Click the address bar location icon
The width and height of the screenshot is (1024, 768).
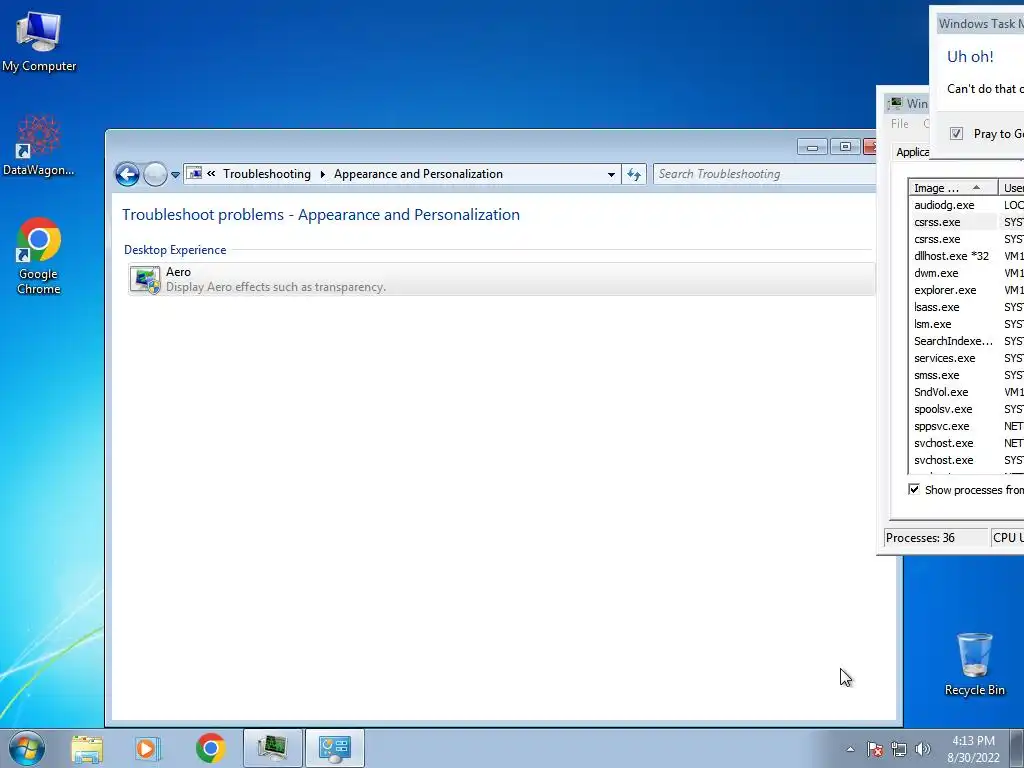(194, 174)
